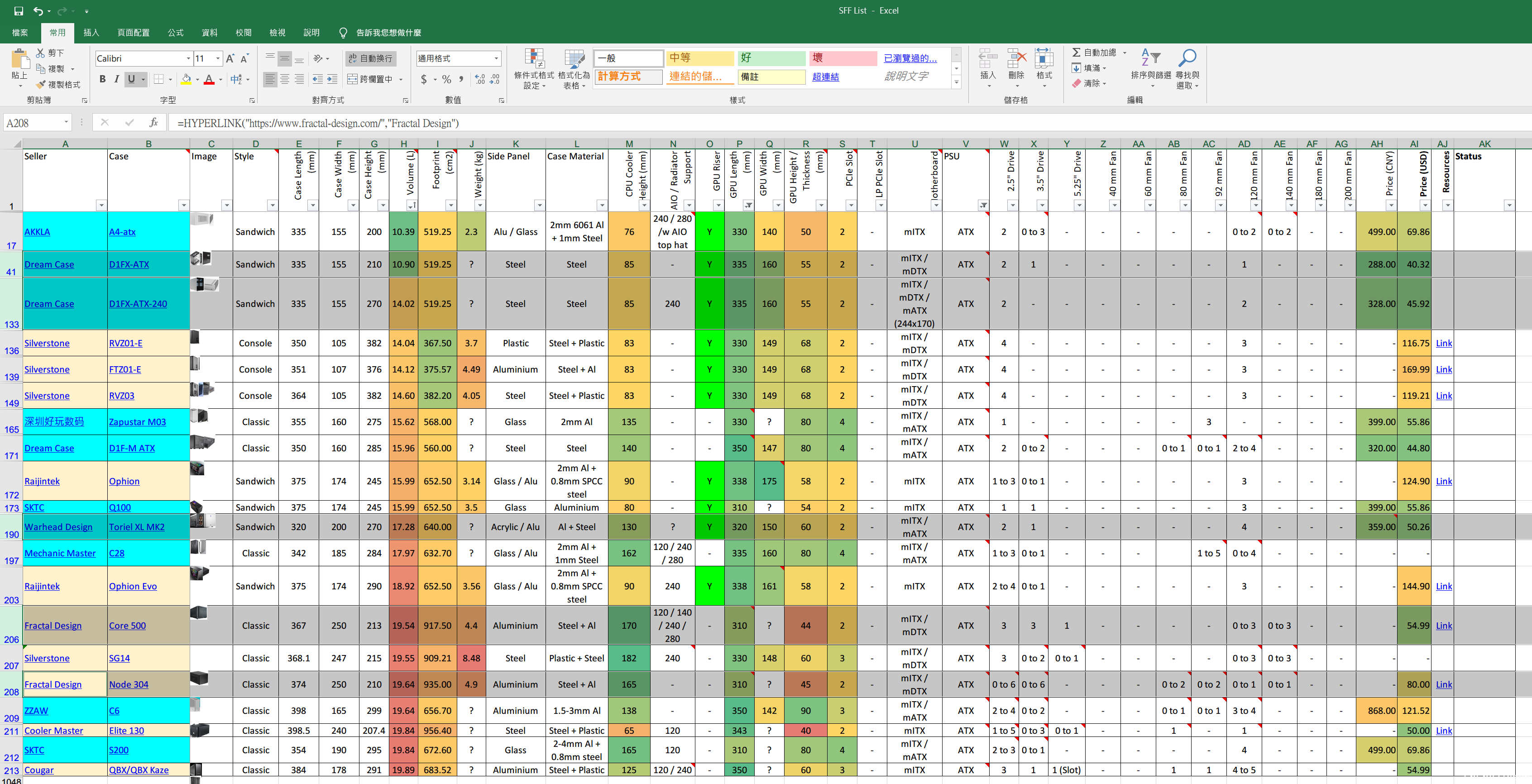This screenshot has height=784, width=1532.
Task: Open the font size 11 dropdown
Action: [x=218, y=58]
